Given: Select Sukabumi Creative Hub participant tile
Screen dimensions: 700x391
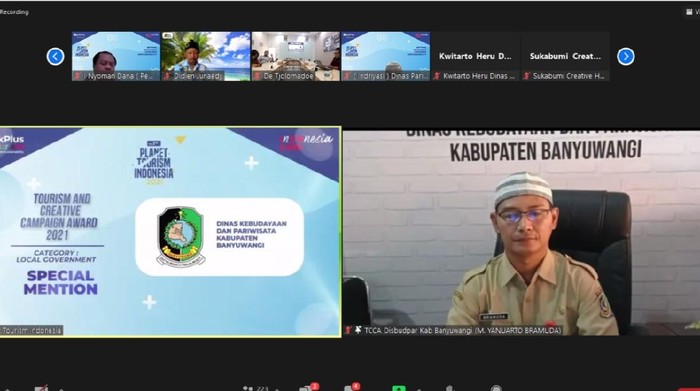Looking at the screenshot, I should pyautogui.click(x=566, y=56).
